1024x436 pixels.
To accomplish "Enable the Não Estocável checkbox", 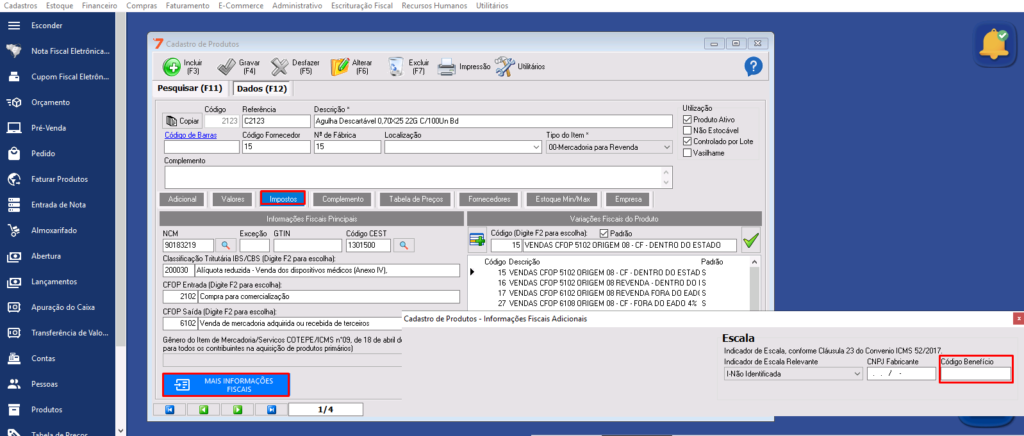I will tap(687, 131).
